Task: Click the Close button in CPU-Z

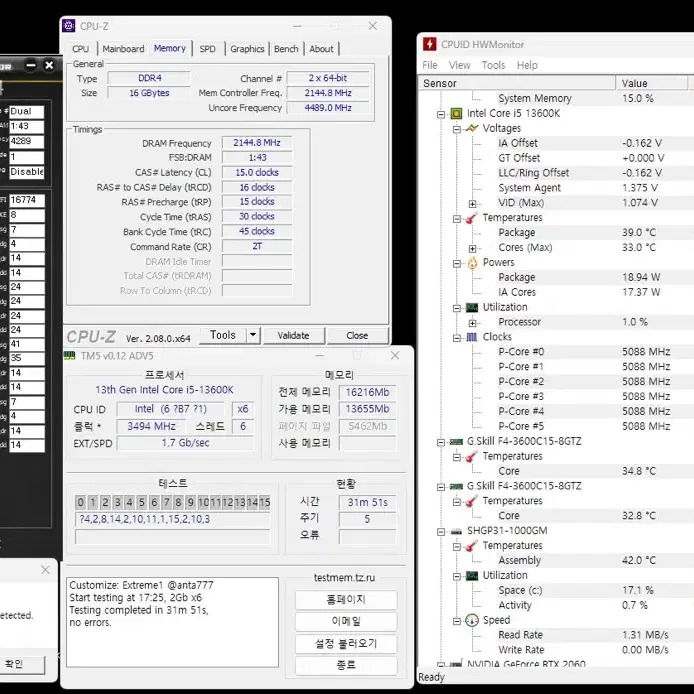Action: point(357,335)
